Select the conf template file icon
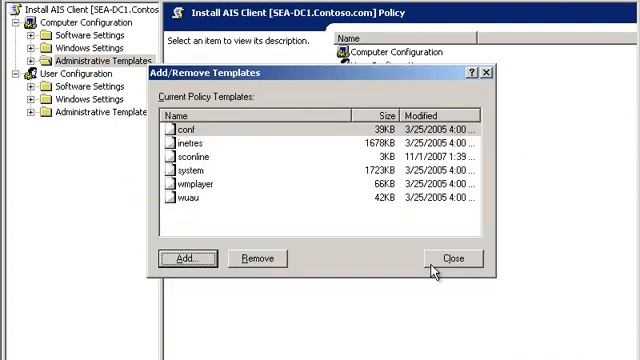 (170, 129)
